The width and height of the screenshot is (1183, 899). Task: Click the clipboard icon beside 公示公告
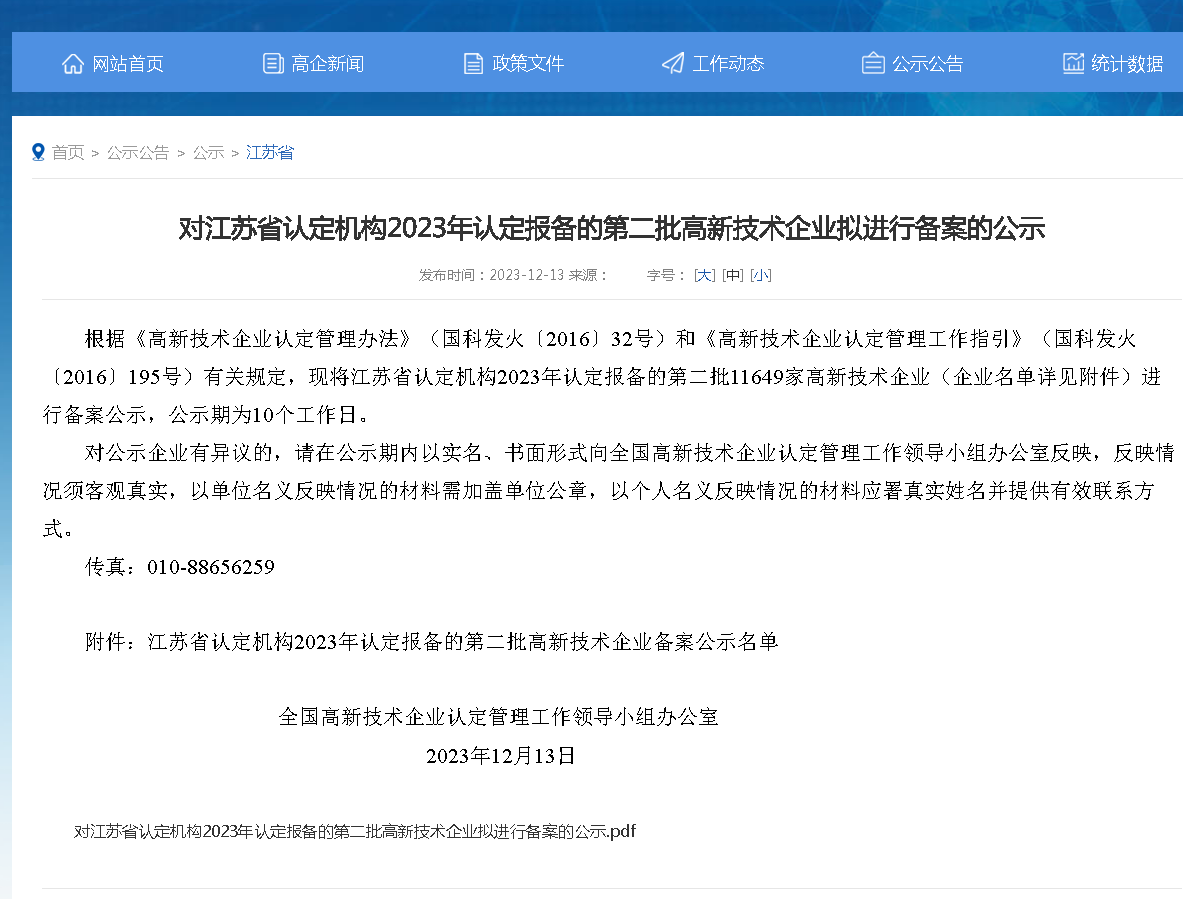pyautogui.click(x=873, y=64)
